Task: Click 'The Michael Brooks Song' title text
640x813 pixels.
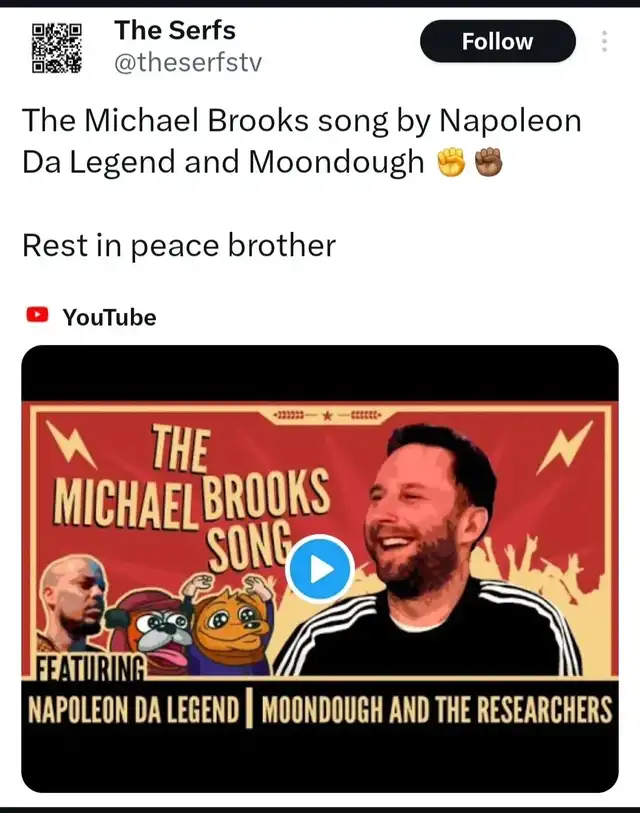Action: tap(192, 498)
